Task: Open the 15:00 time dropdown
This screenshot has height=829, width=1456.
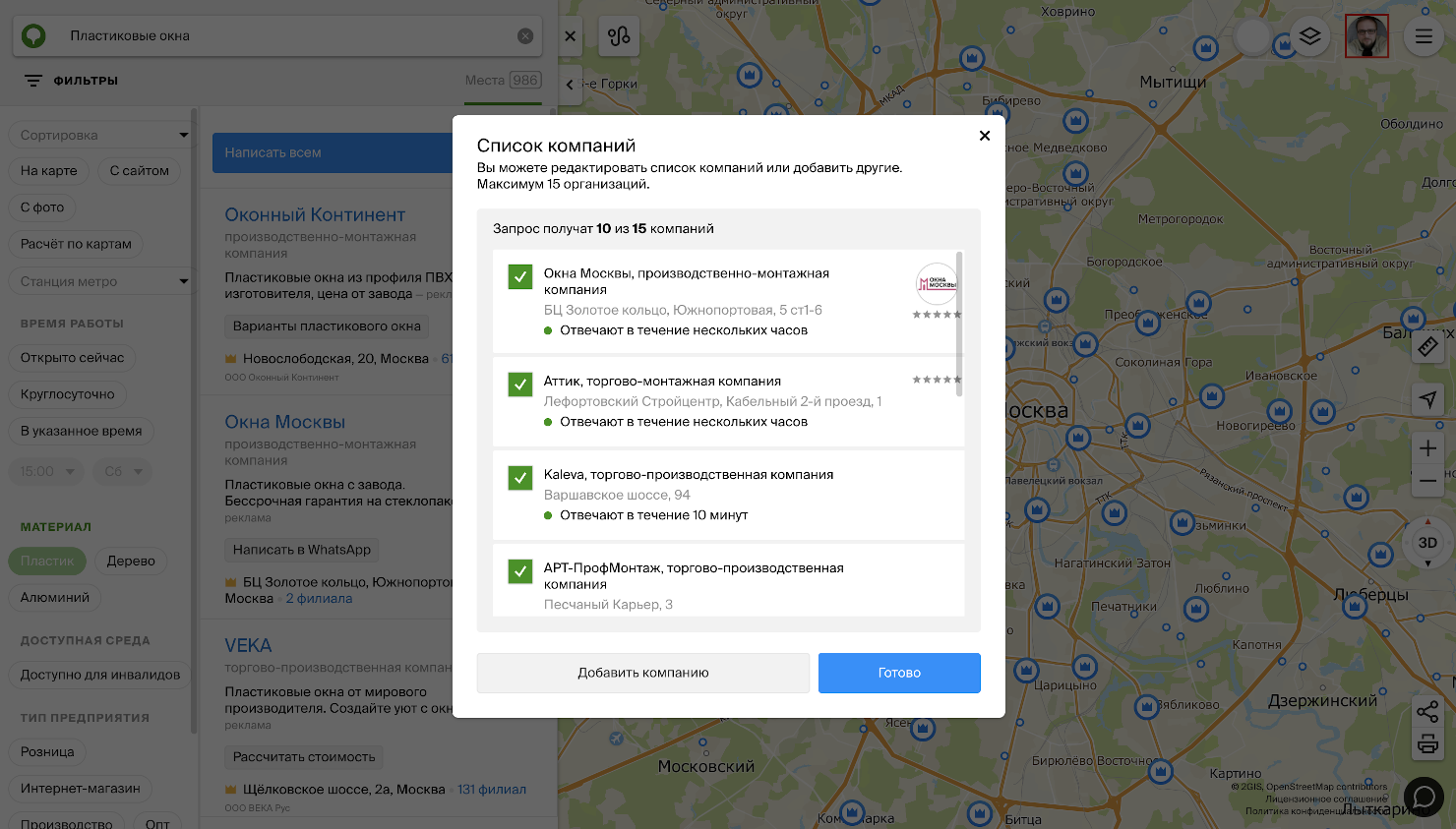Action: (46, 471)
